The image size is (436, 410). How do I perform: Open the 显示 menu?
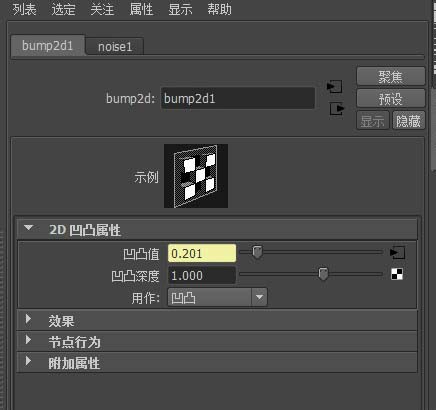point(180,9)
